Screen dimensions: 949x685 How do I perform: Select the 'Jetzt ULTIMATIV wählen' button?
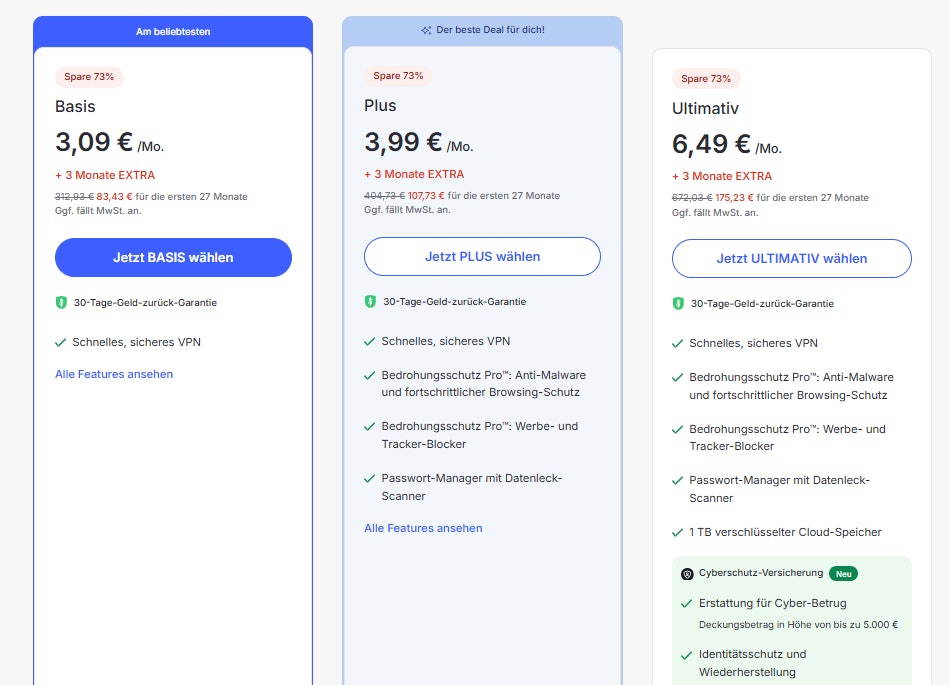(791, 258)
